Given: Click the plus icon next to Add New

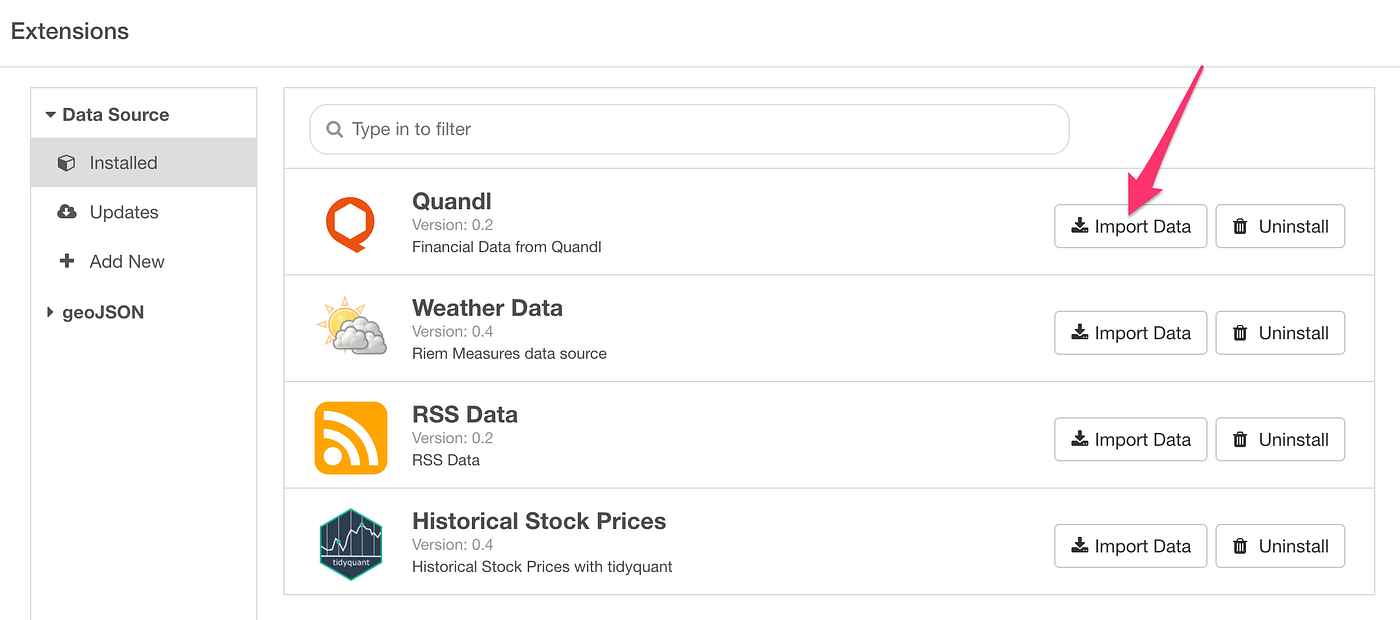Looking at the screenshot, I should click(65, 261).
